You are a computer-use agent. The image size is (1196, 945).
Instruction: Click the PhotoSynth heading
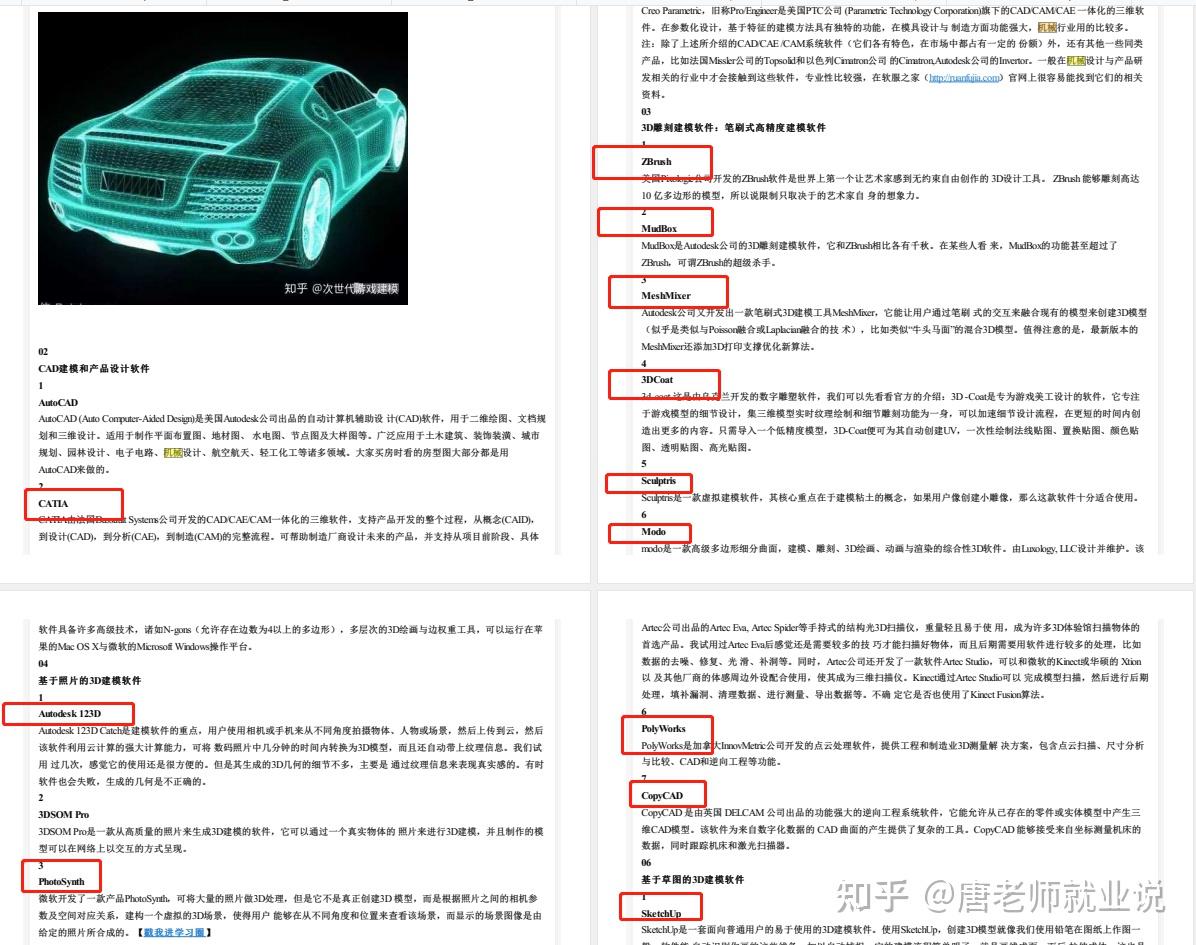[62, 882]
